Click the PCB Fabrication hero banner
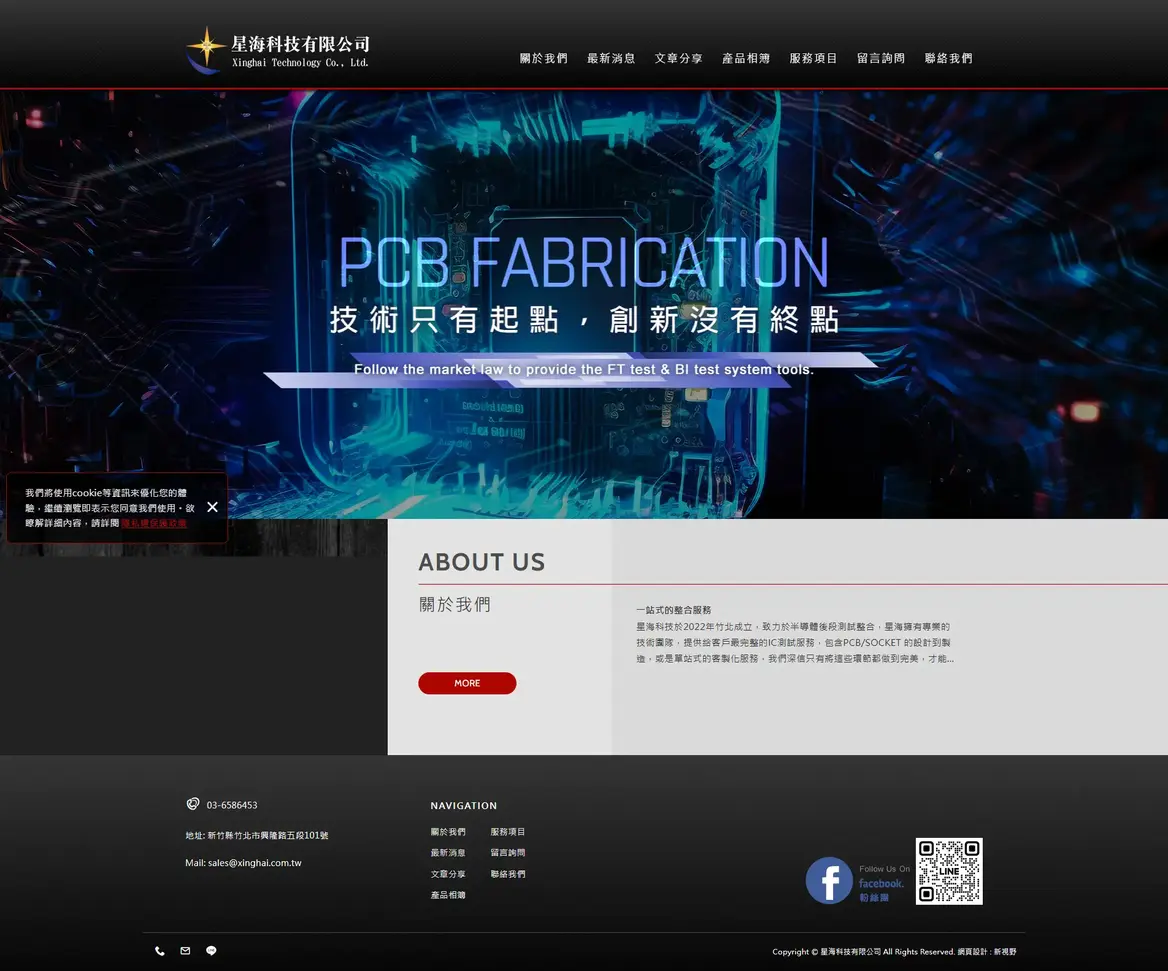 coord(584,304)
